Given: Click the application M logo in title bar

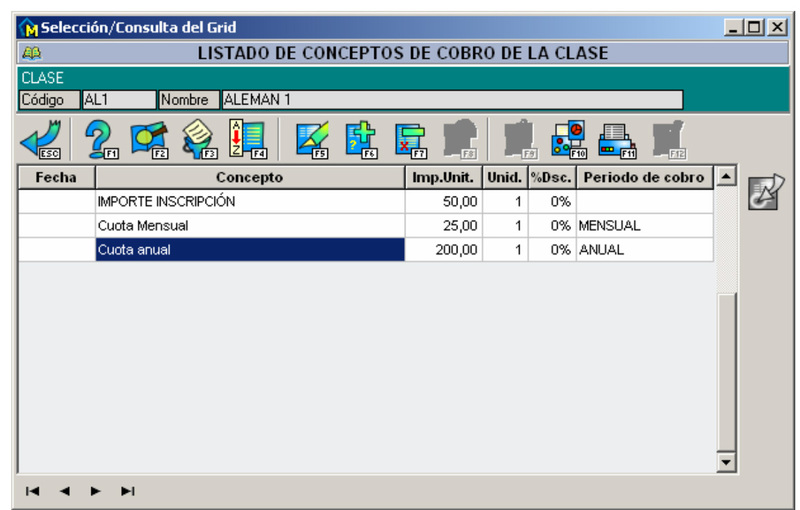Looking at the screenshot, I should 29,28.
